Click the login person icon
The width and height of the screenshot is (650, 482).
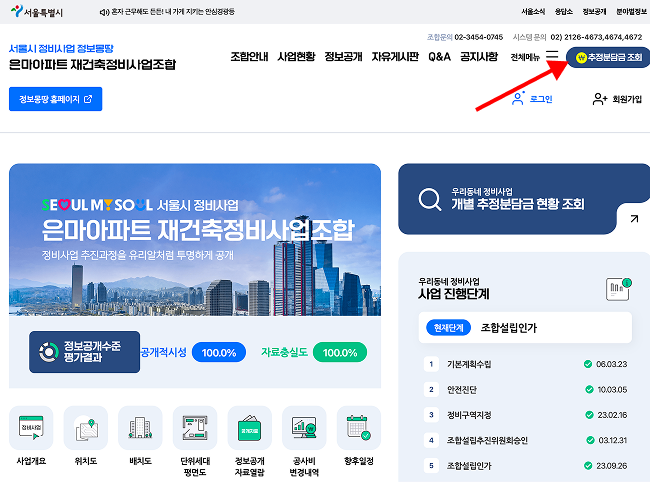pos(518,98)
